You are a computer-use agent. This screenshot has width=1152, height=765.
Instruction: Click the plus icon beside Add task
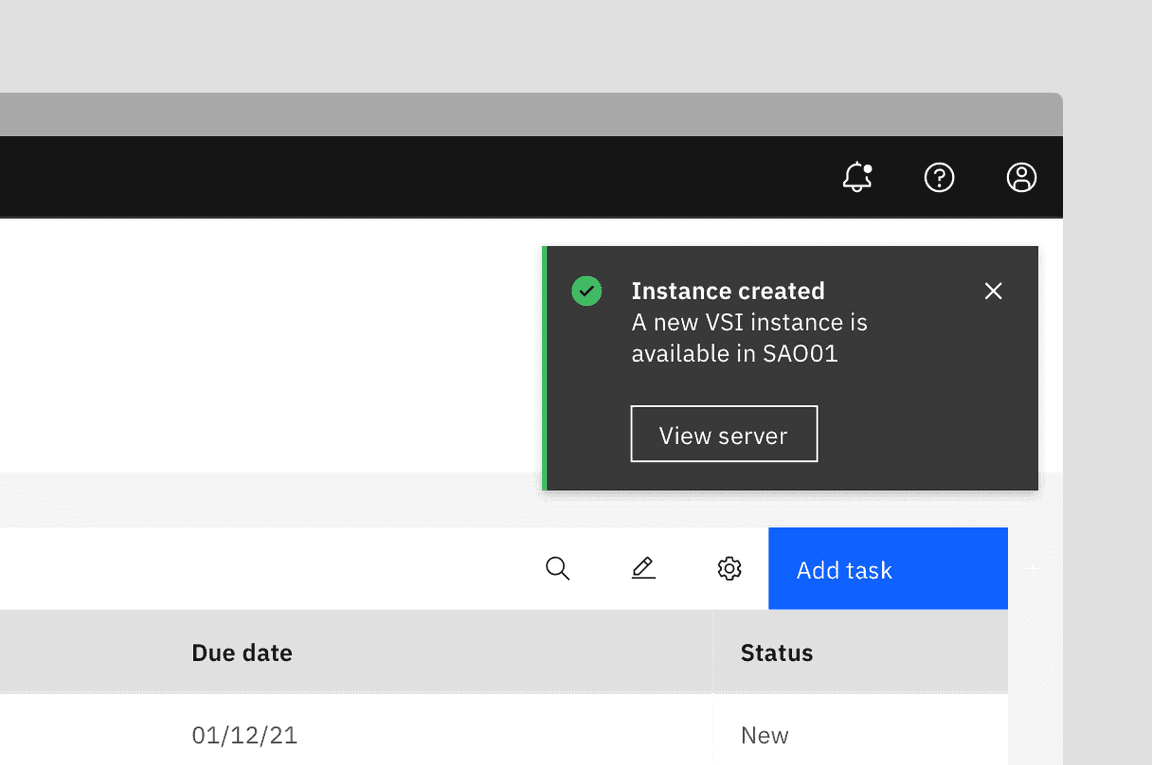tap(1033, 568)
